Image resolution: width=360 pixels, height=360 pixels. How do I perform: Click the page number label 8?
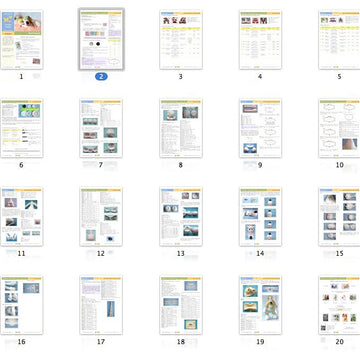coord(181,165)
